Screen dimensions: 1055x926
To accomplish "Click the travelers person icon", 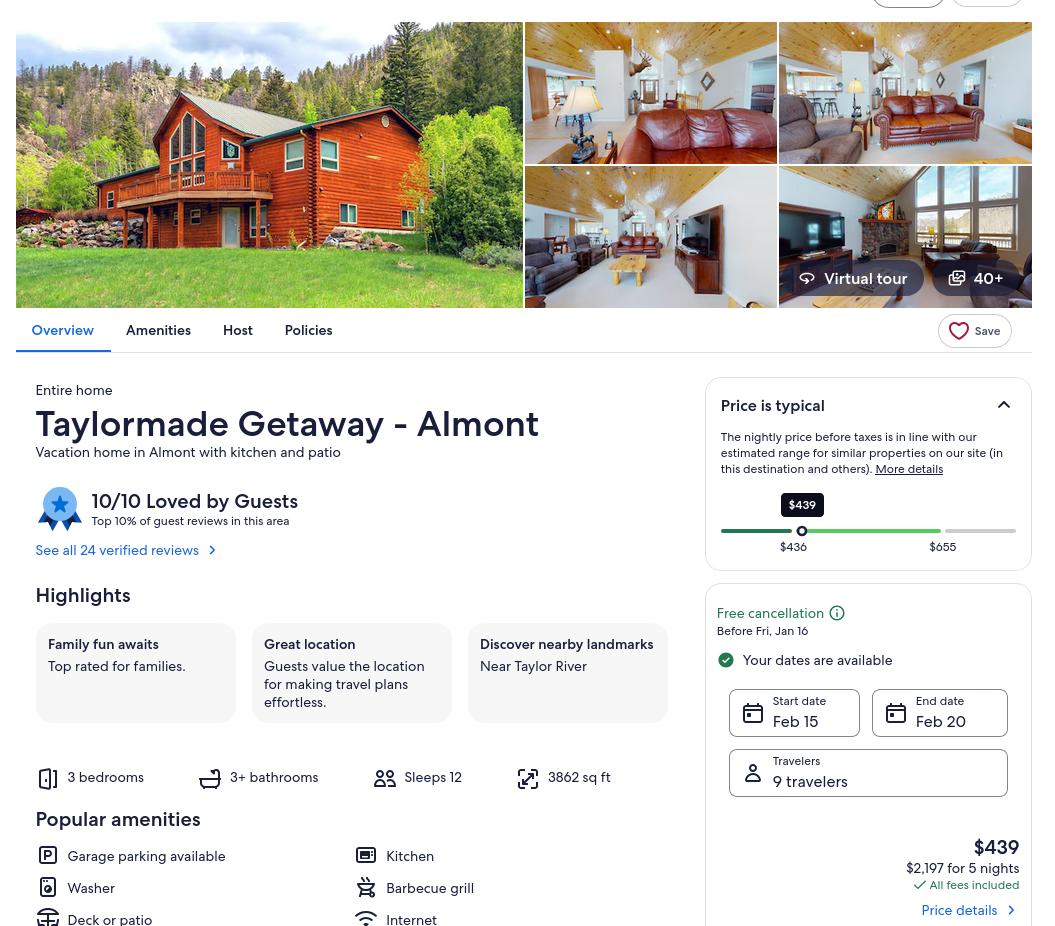I will tap(752, 773).
